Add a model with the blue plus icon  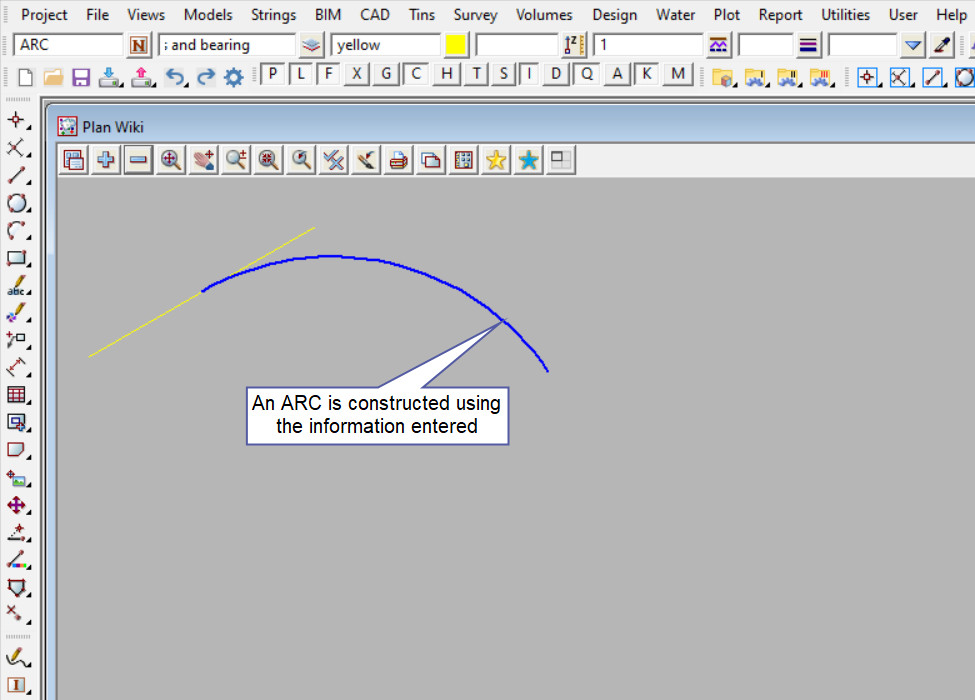click(x=105, y=160)
